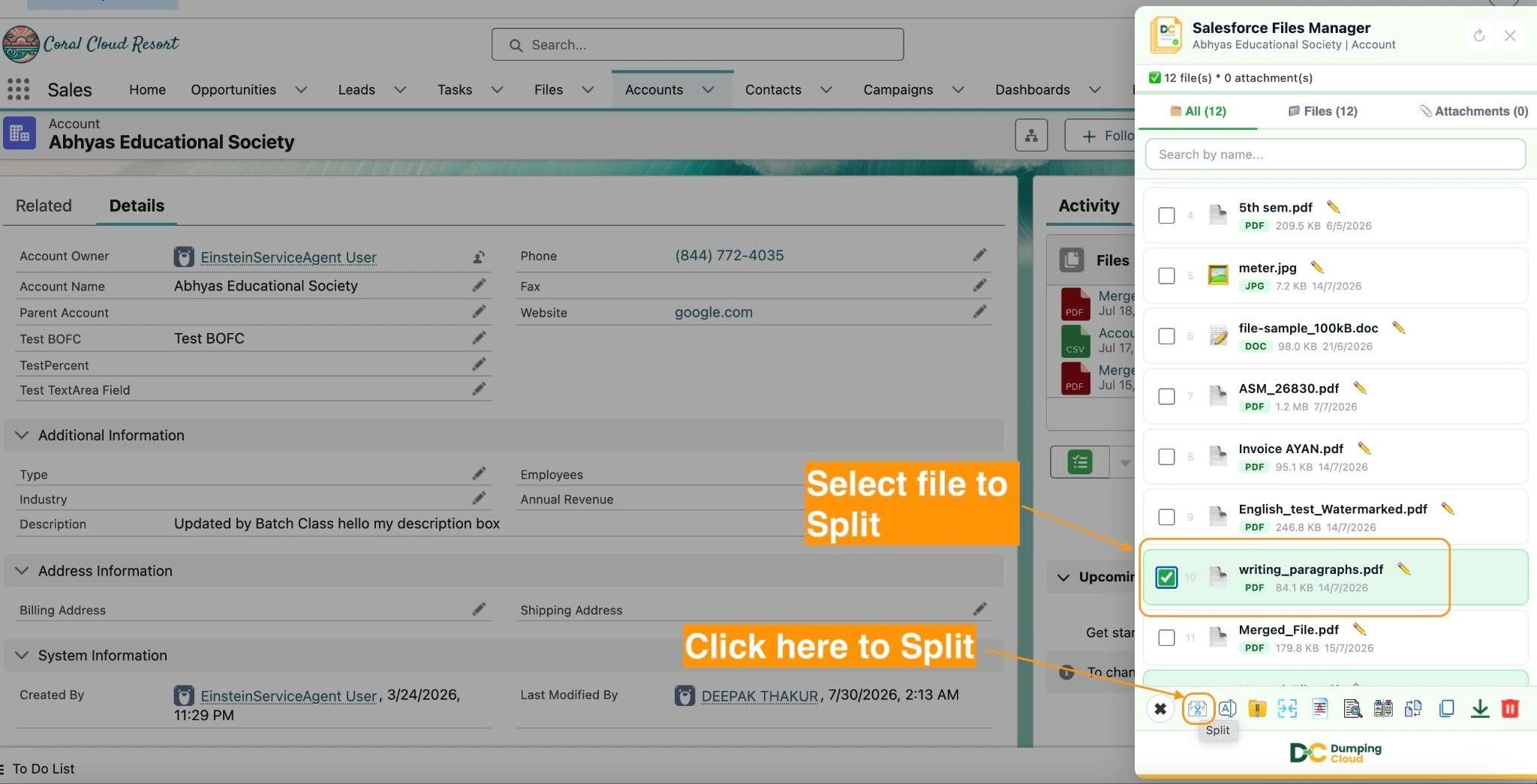Click the pencil next to Merged_File.pdf
This screenshot has height=784, width=1537.
click(x=1359, y=629)
